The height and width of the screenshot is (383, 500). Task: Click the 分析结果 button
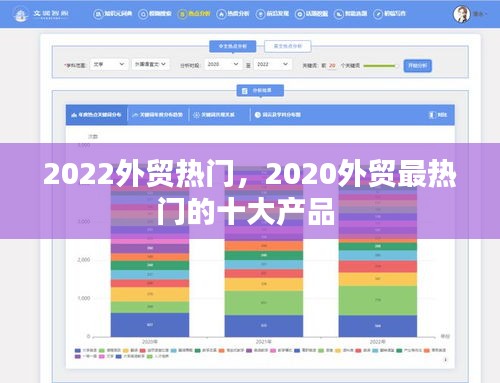pyautogui.click(x=260, y=91)
